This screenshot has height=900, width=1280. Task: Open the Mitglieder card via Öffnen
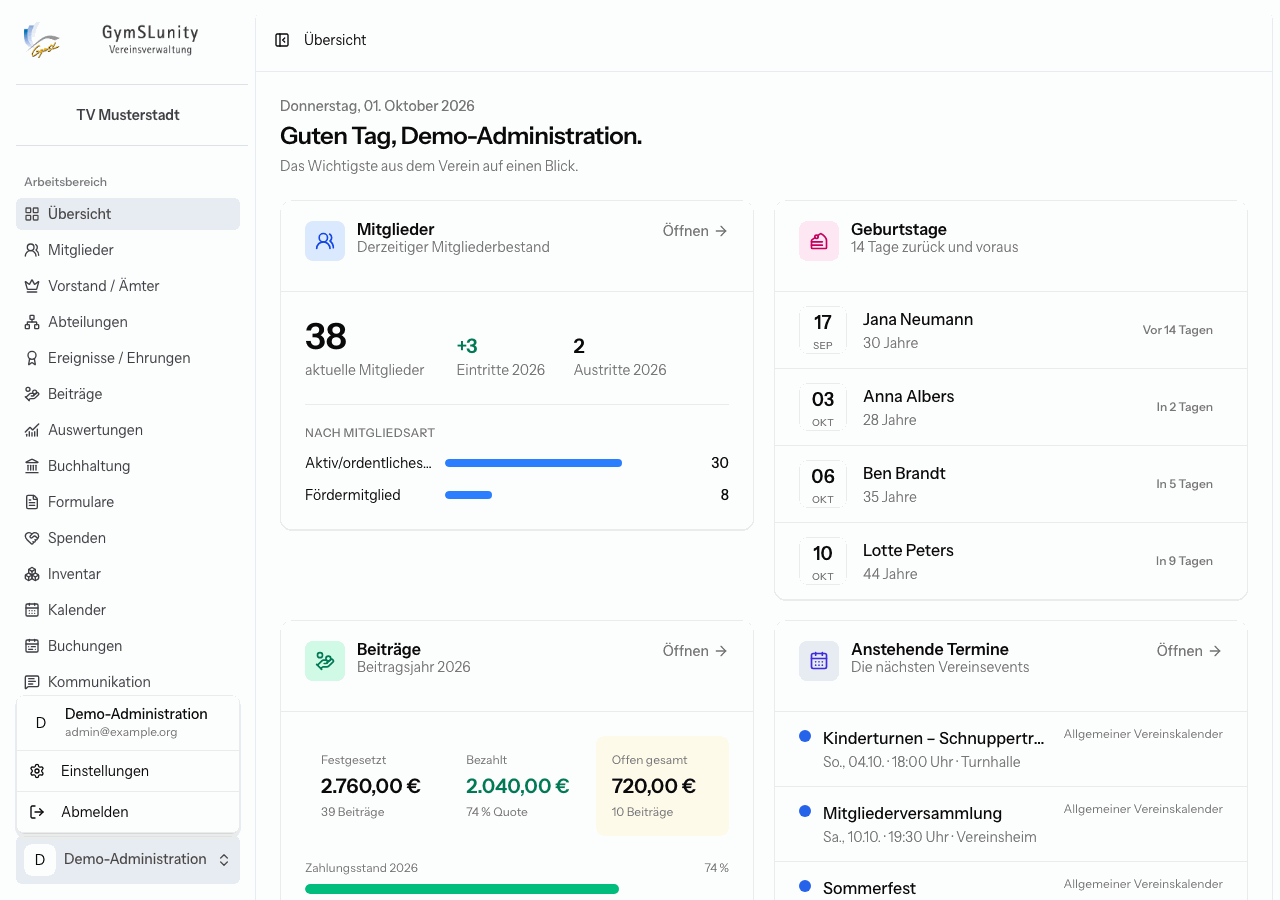coord(695,231)
